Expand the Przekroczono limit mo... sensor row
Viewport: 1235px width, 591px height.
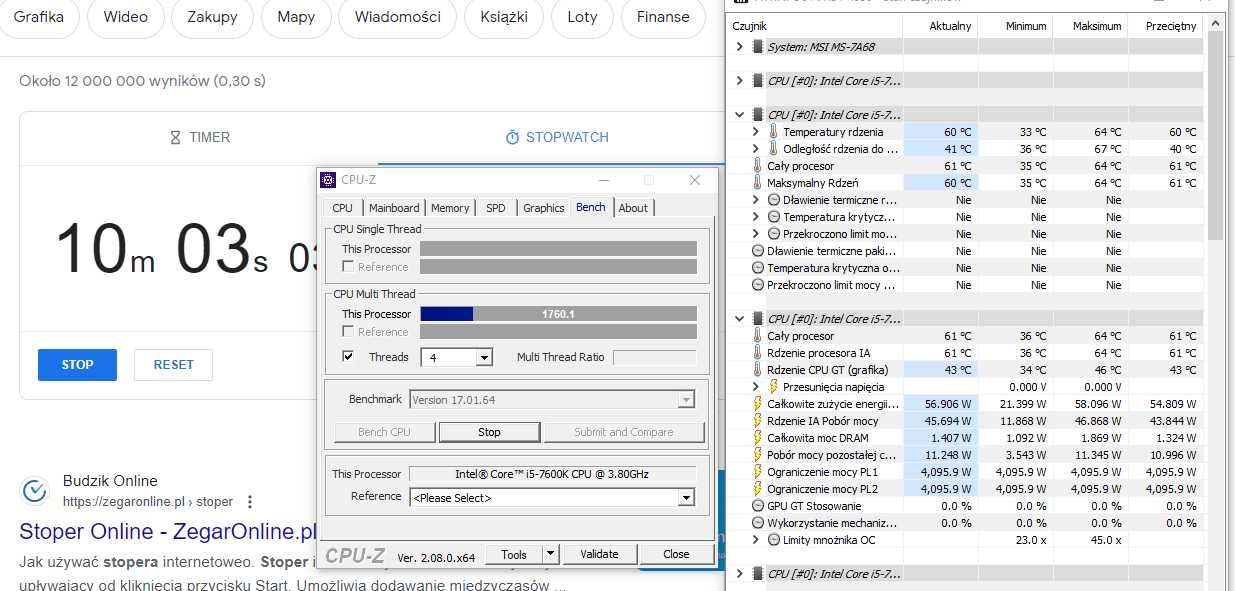coord(755,234)
